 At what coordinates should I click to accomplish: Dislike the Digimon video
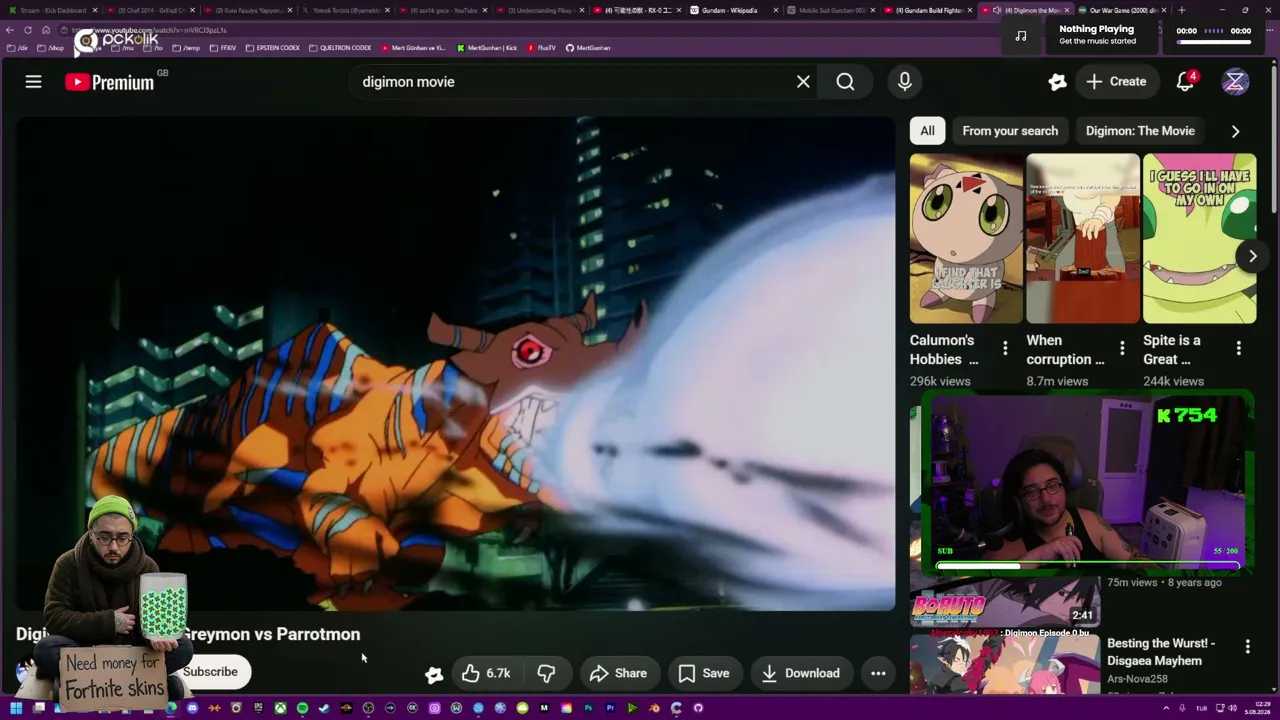(x=546, y=674)
